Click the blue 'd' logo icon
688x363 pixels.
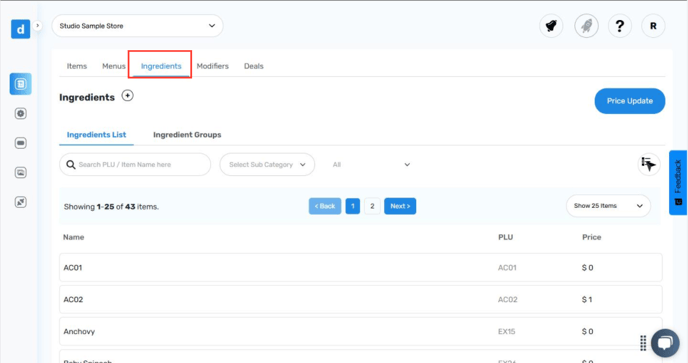point(21,29)
